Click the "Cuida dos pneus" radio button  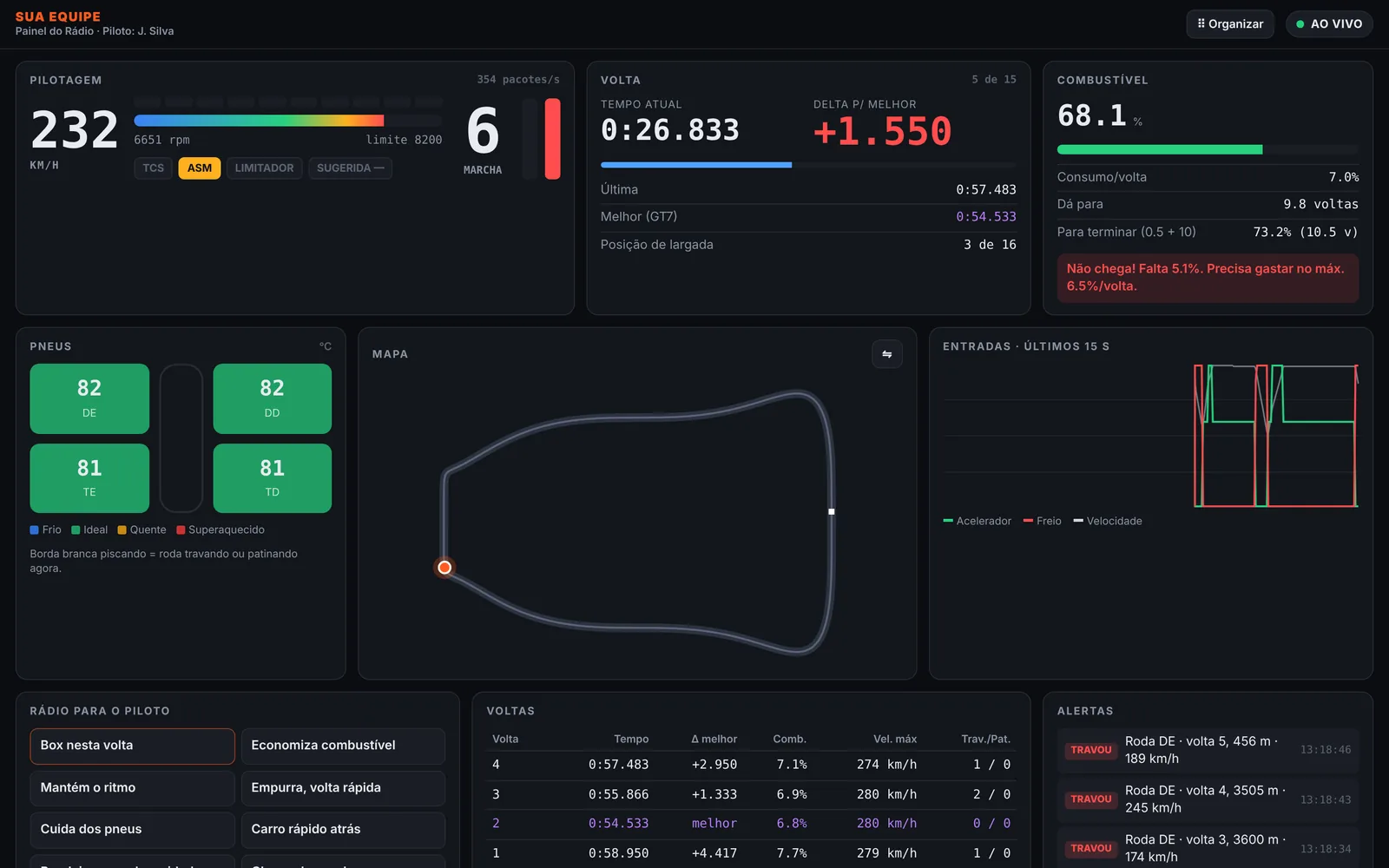[x=132, y=830]
